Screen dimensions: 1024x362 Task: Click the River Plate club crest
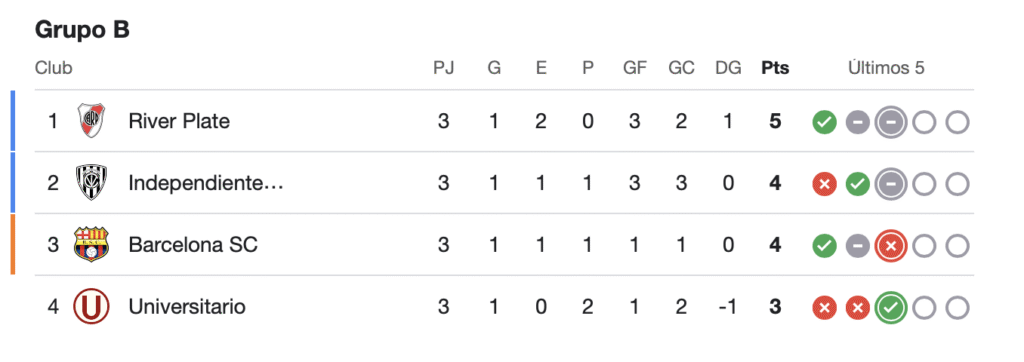[91, 121]
